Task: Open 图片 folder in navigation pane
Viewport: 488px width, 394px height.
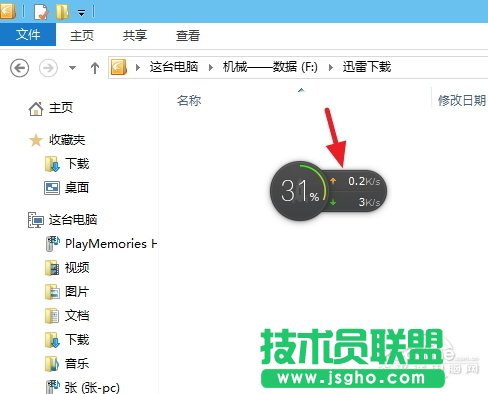Action: click(x=77, y=292)
